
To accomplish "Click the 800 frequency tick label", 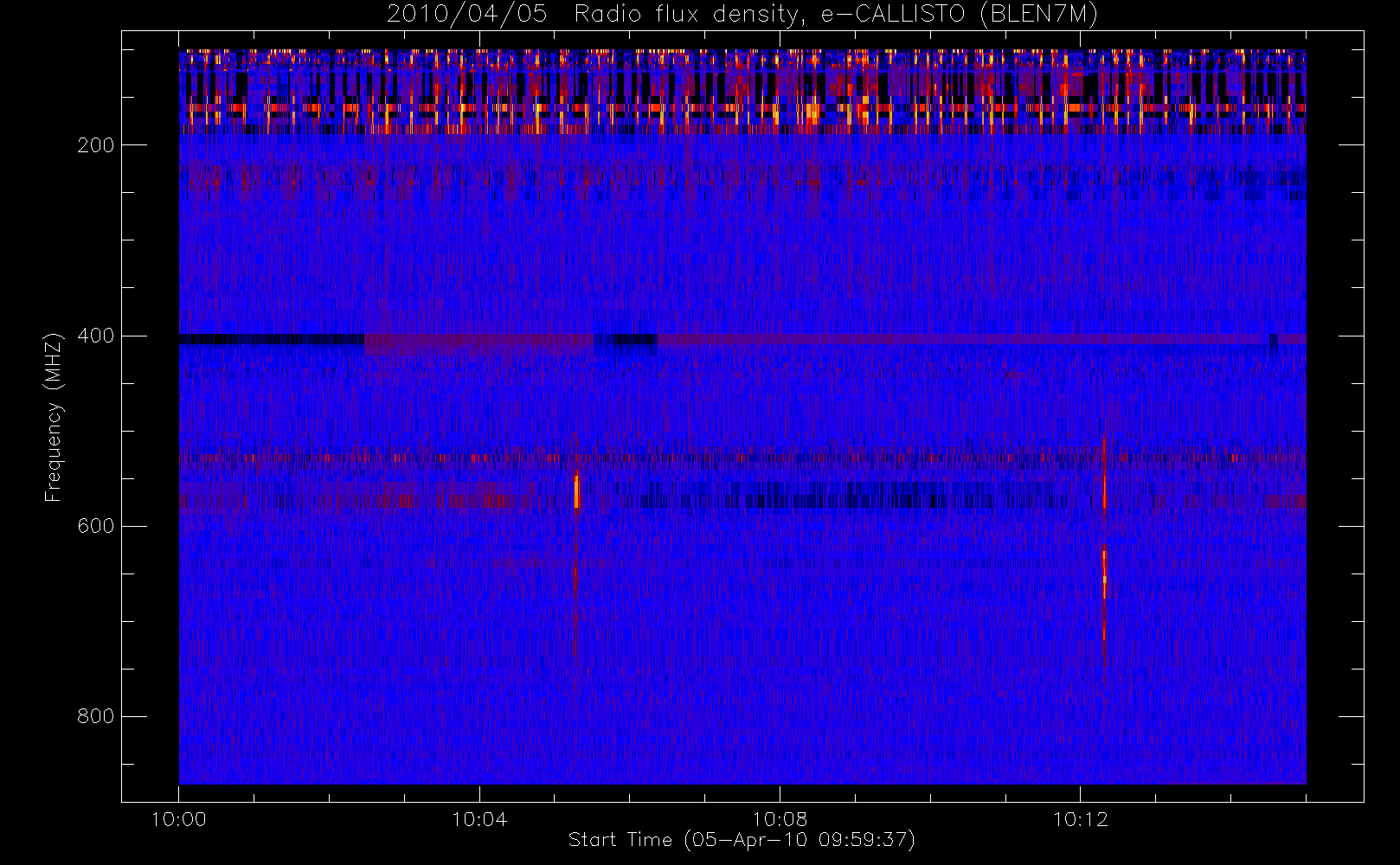I will tap(96, 716).
